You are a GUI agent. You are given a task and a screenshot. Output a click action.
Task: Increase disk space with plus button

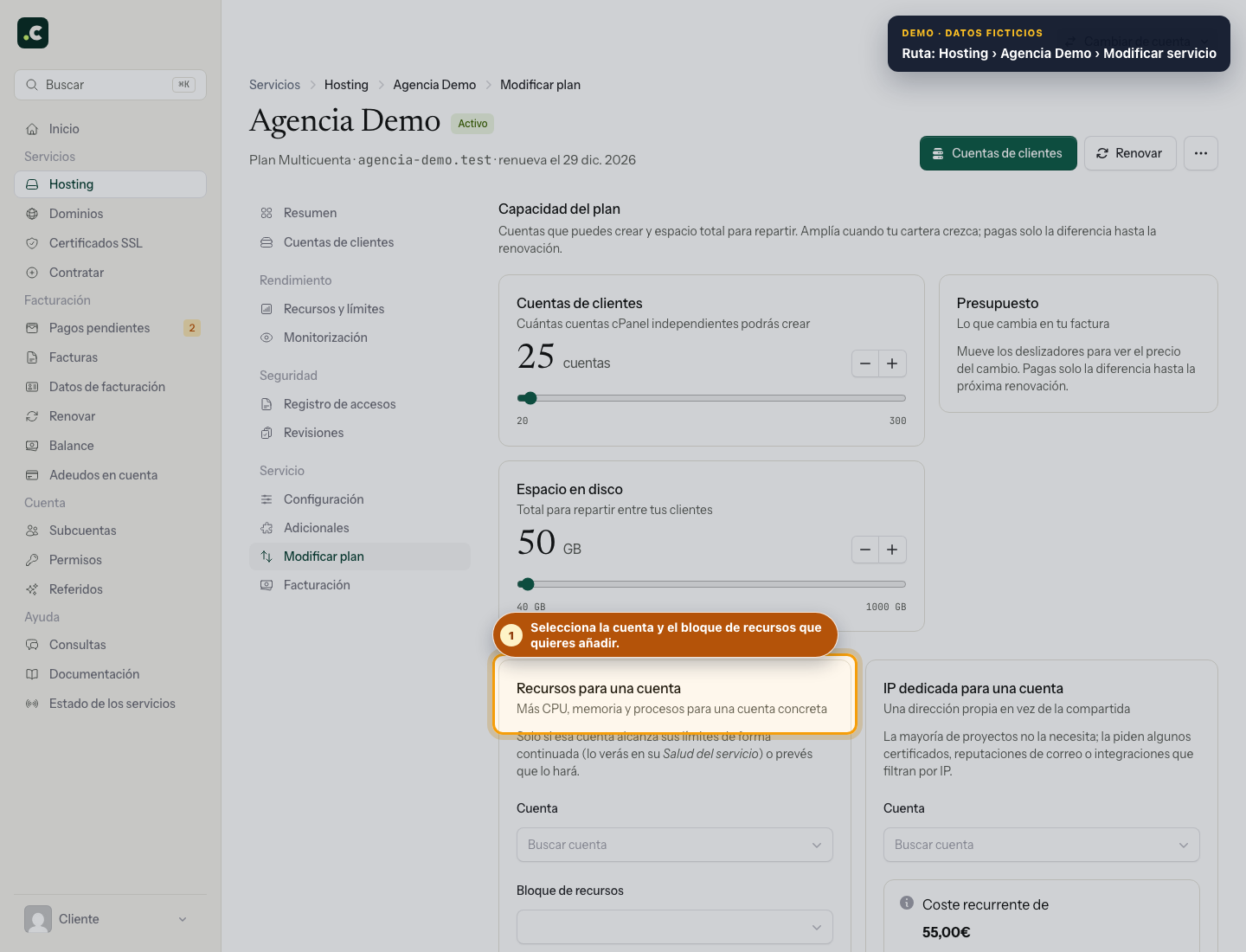892,550
